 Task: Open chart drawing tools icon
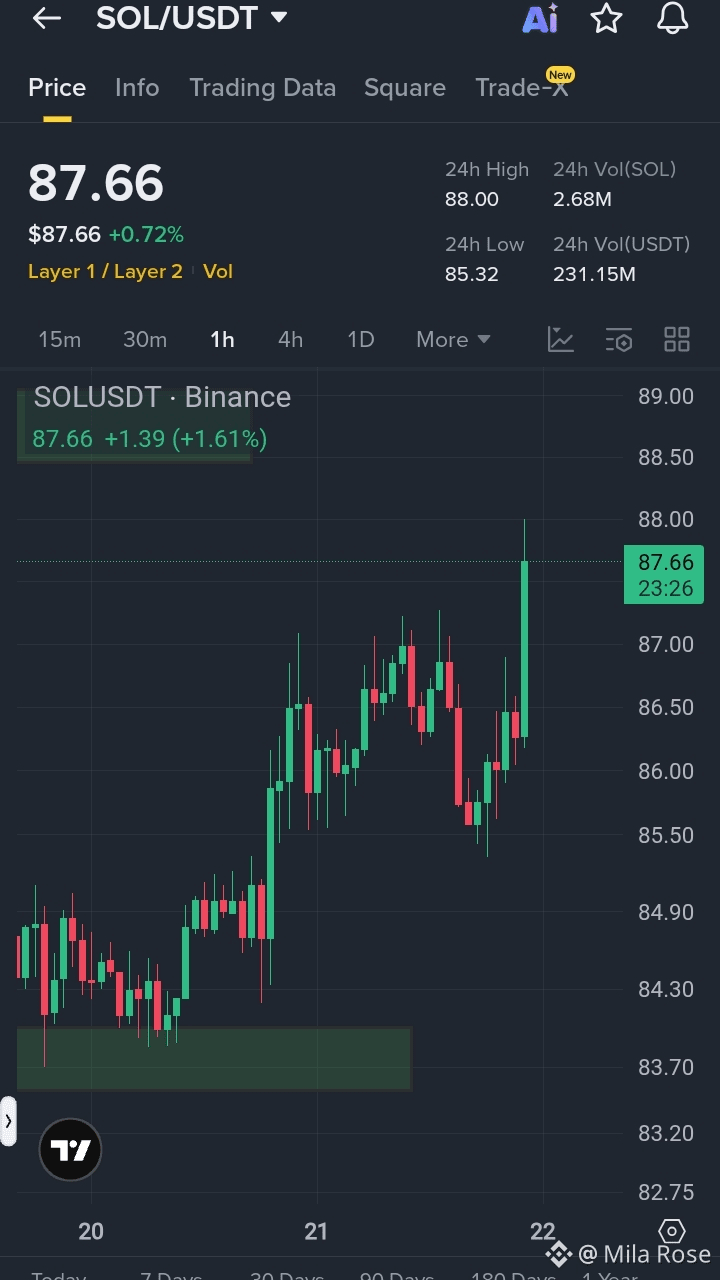(561, 340)
